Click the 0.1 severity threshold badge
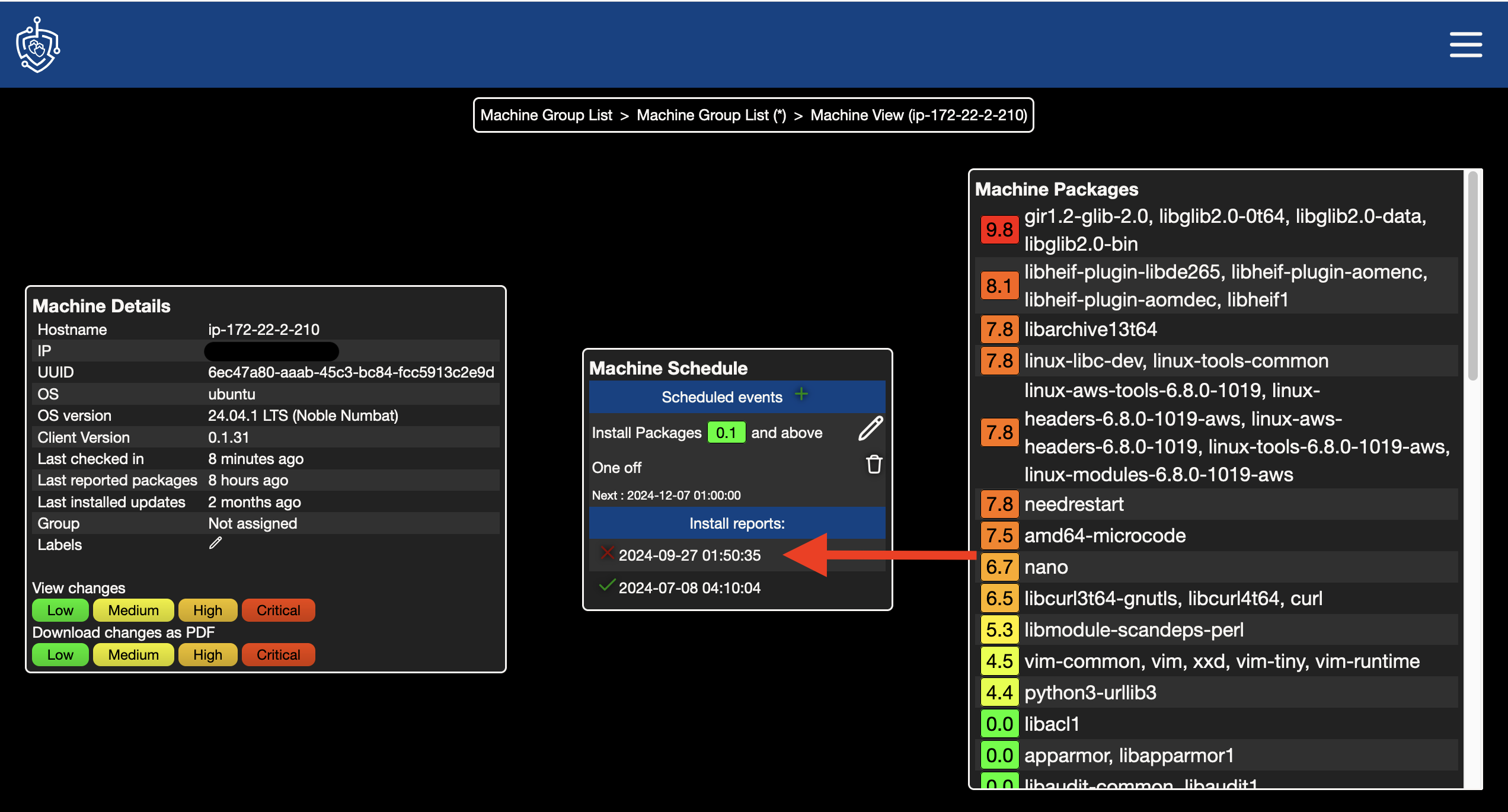 pos(726,433)
